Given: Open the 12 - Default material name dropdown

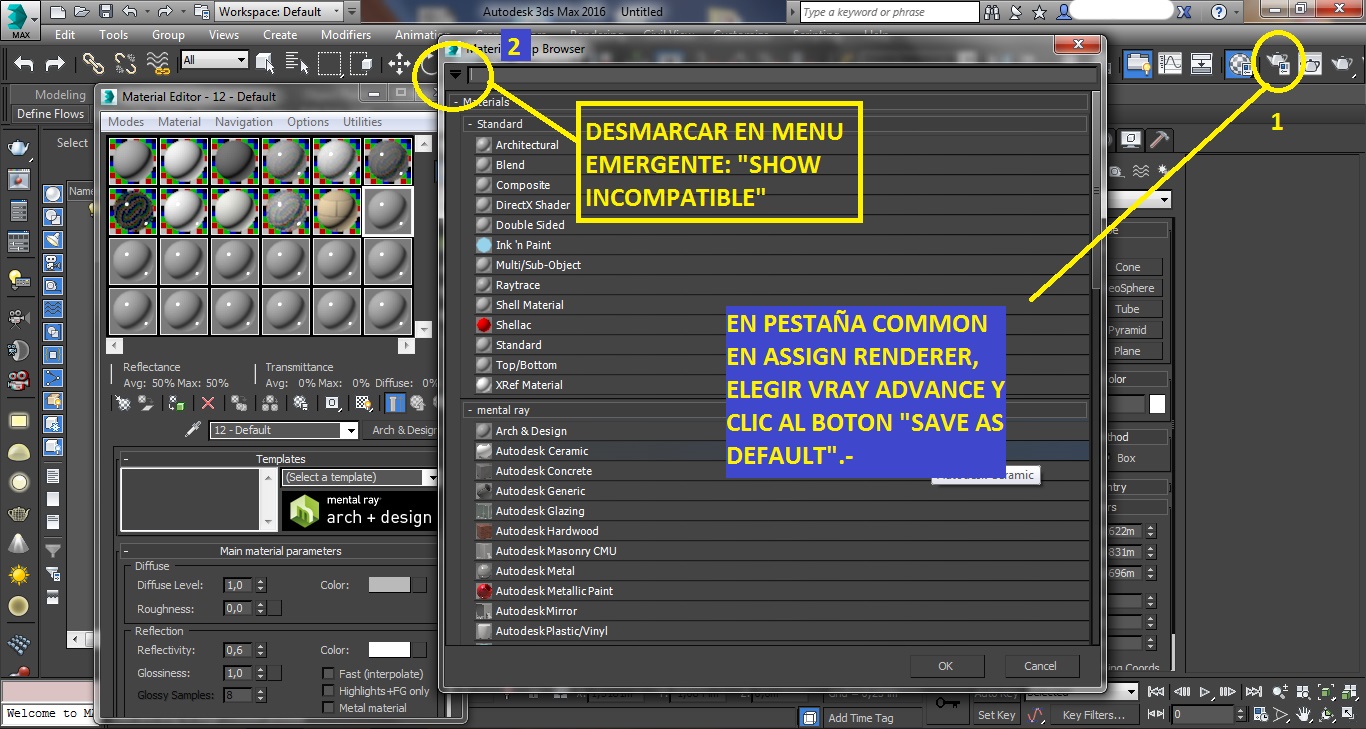Looking at the screenshot, I should [x=284, y=430].
